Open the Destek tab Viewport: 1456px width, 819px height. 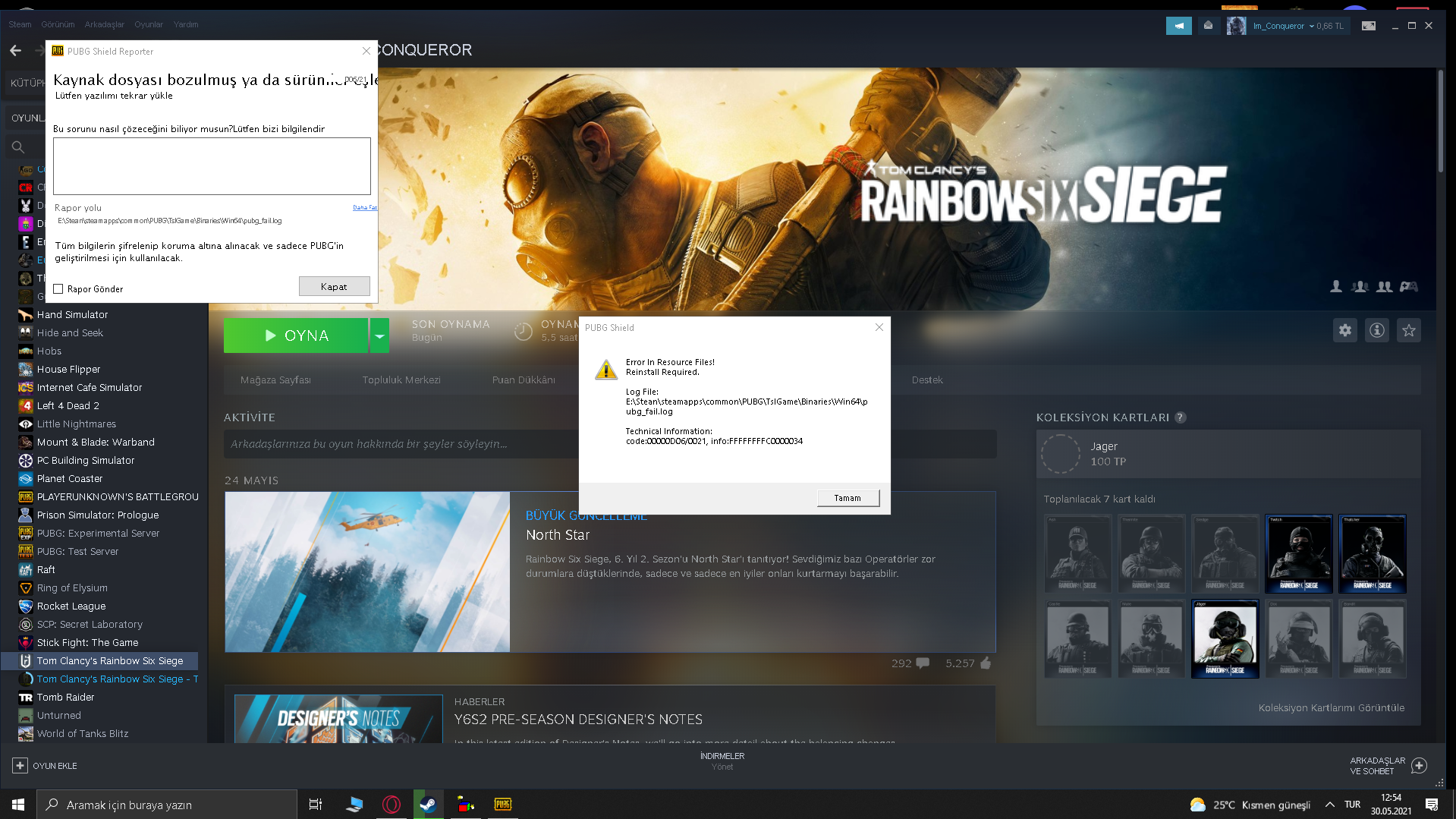[x=927, y=380]
